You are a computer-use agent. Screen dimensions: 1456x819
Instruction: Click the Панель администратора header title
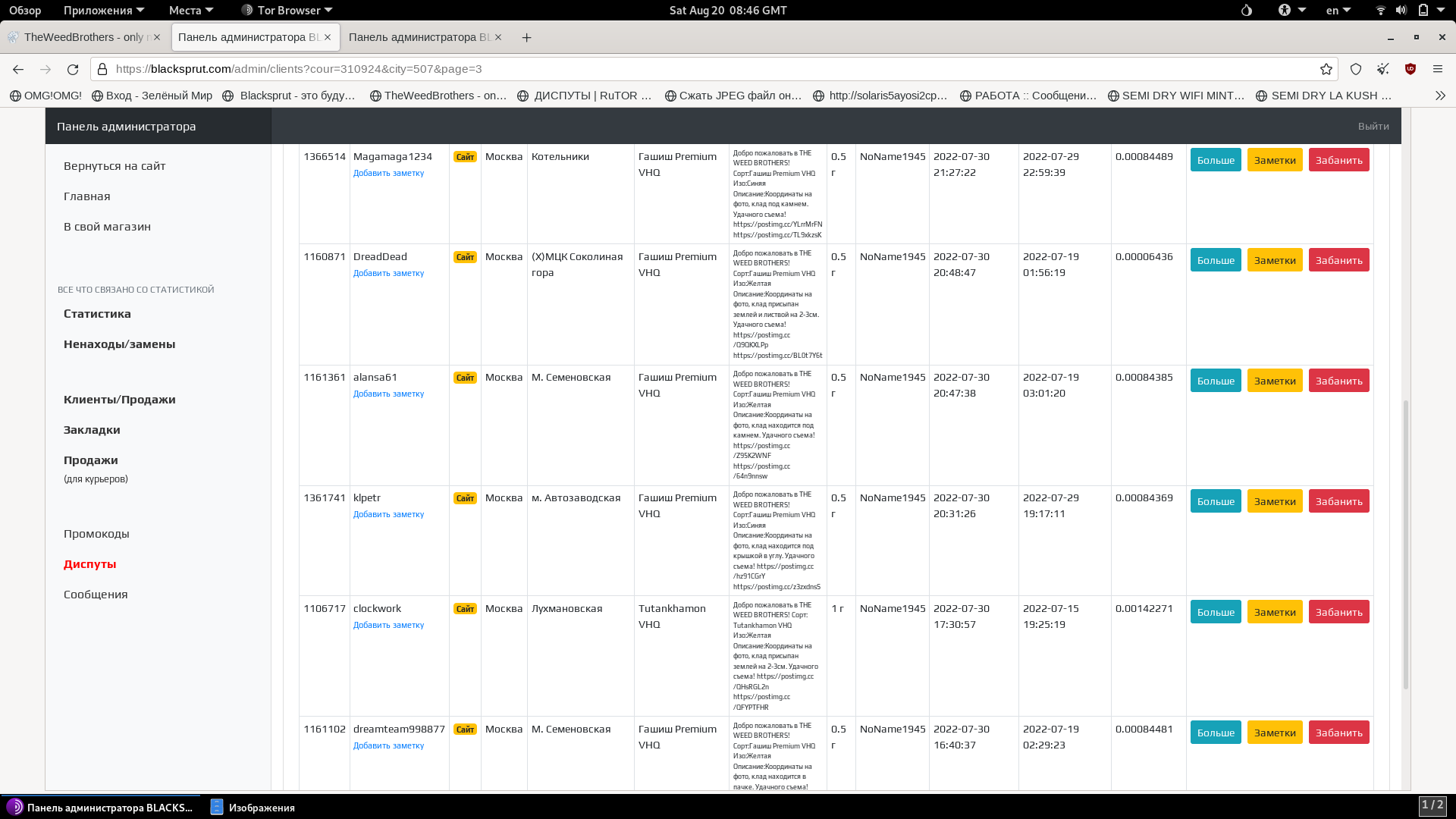(x=127, y=127)
